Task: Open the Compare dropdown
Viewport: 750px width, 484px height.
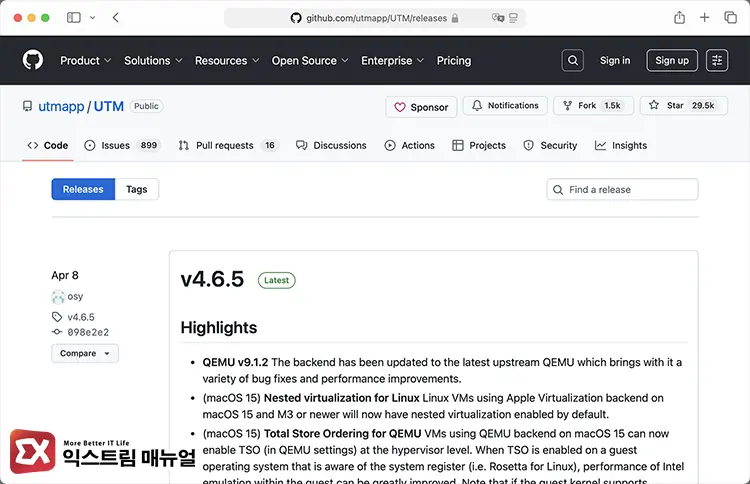Action: pyautogui.click(x=85, y=353)
